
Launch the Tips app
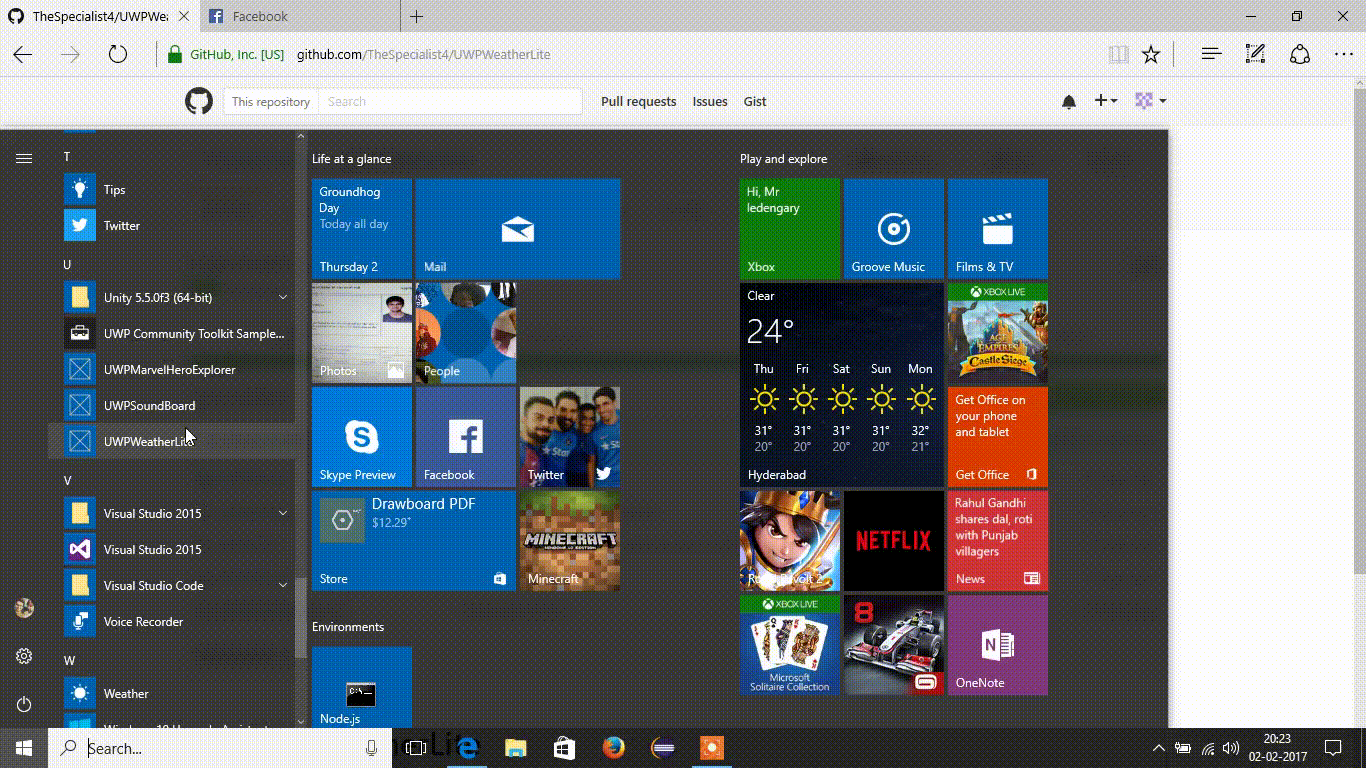pyautogui.click(x=172, y=189)
